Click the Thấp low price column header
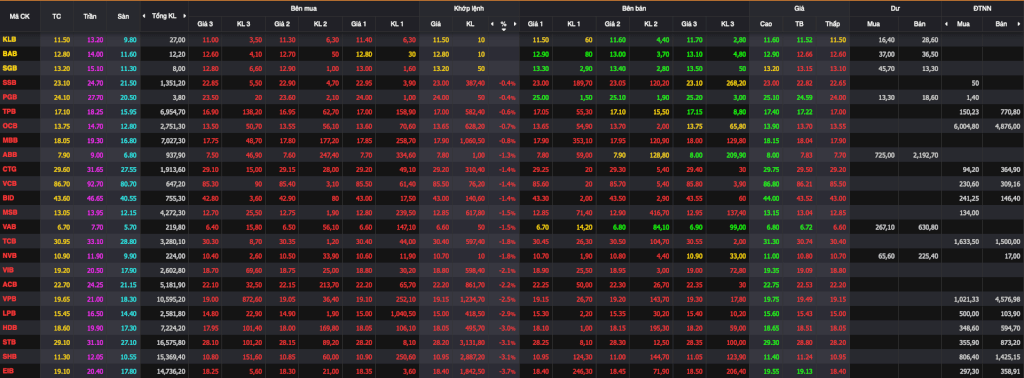The height and width of the screenshot is (378, 1024). 832,24
